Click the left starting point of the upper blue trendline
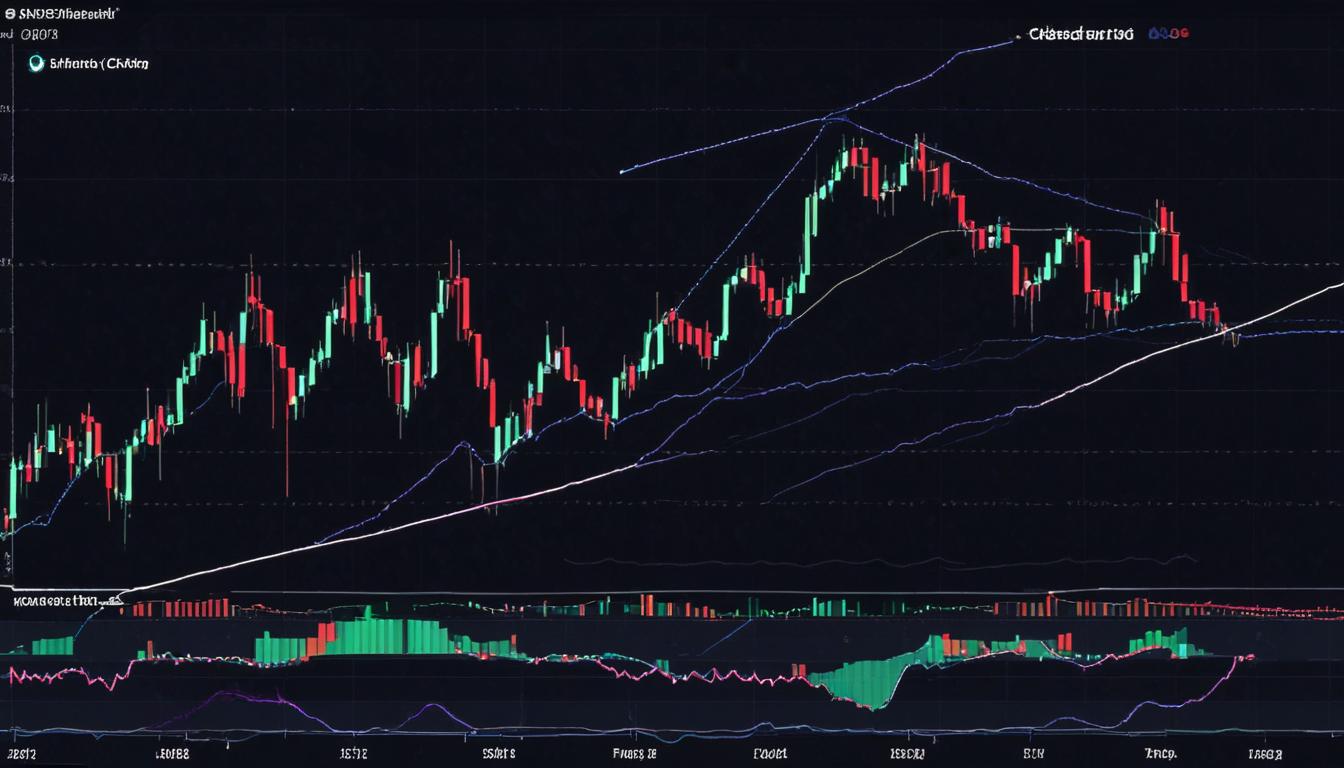The image size is (1344, 768). pyautogui.click(x=622, y=171)
